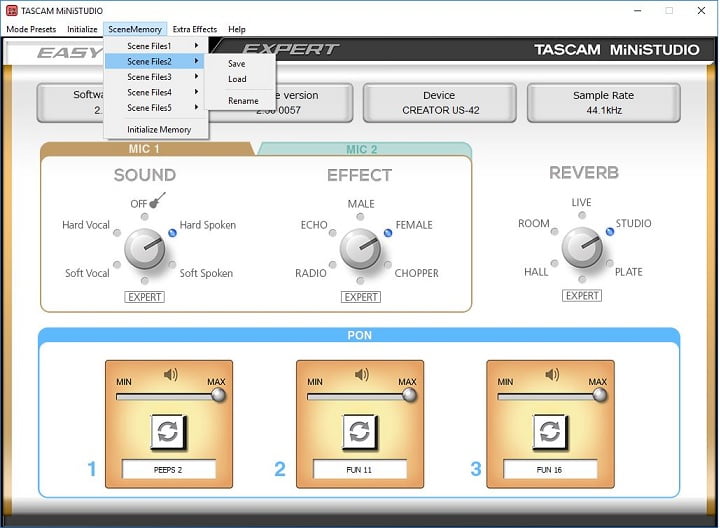Screen dimensions: 720x528
Task: Click the speaker icon on PON pad 3
Action: point(552,375)
